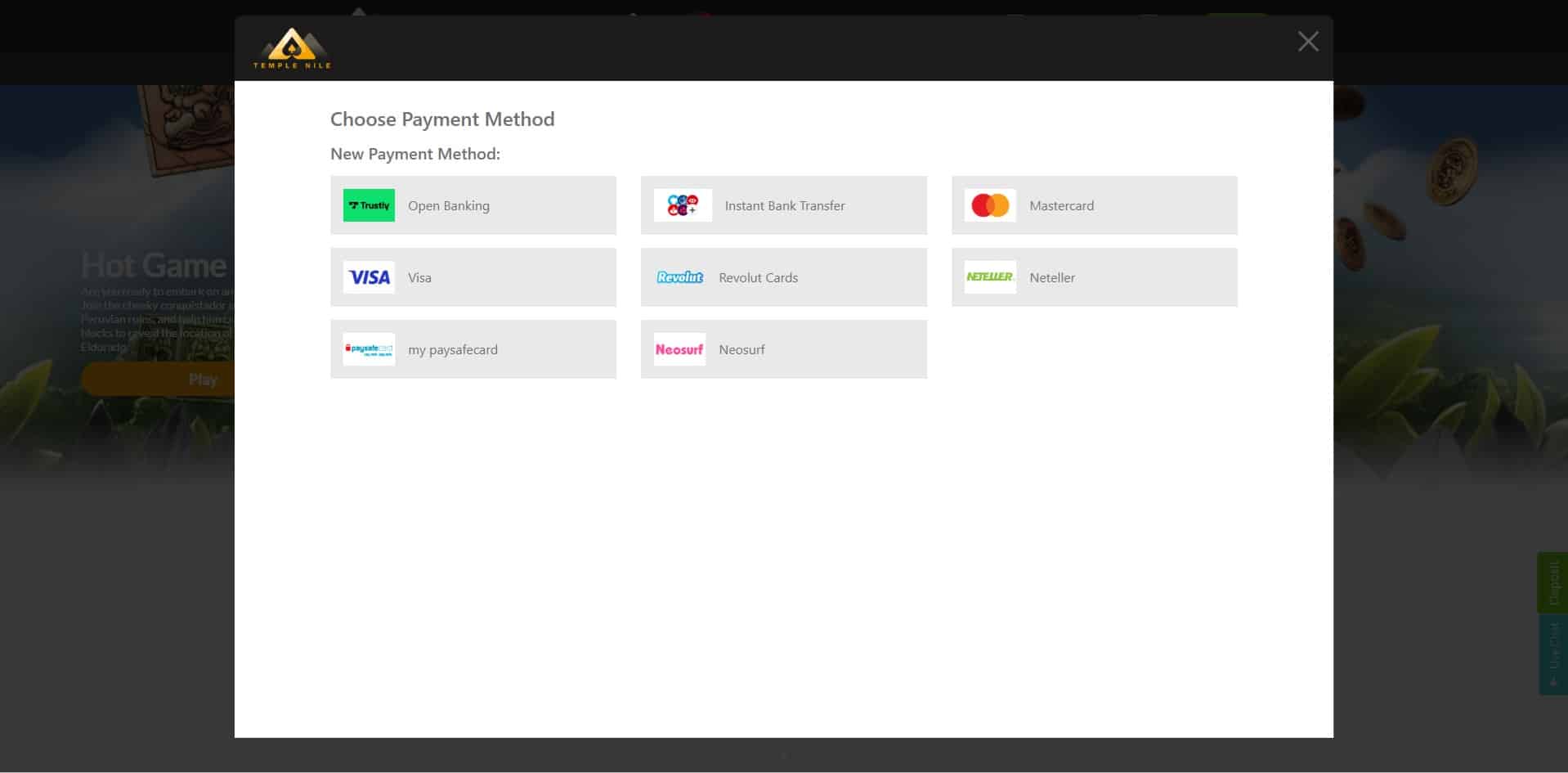
Task: Click the green Neteller logo
Action: tap(990, 277)
